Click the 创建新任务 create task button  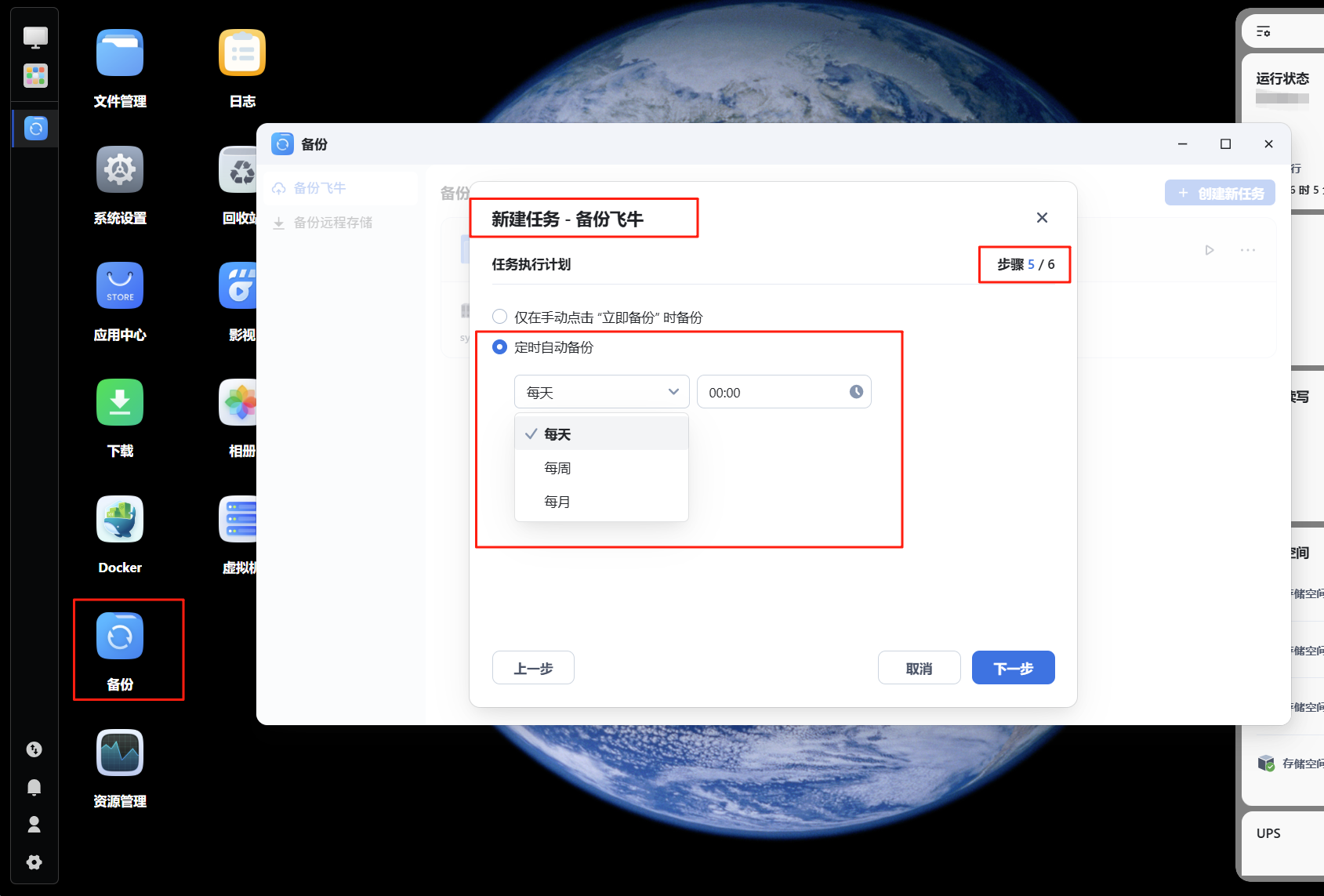pos(1220,193)
